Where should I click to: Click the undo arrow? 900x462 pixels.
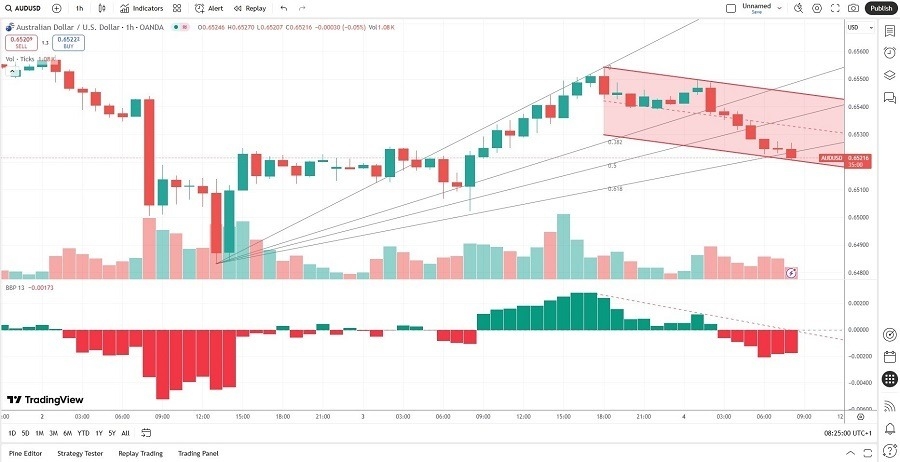point(285,8)
